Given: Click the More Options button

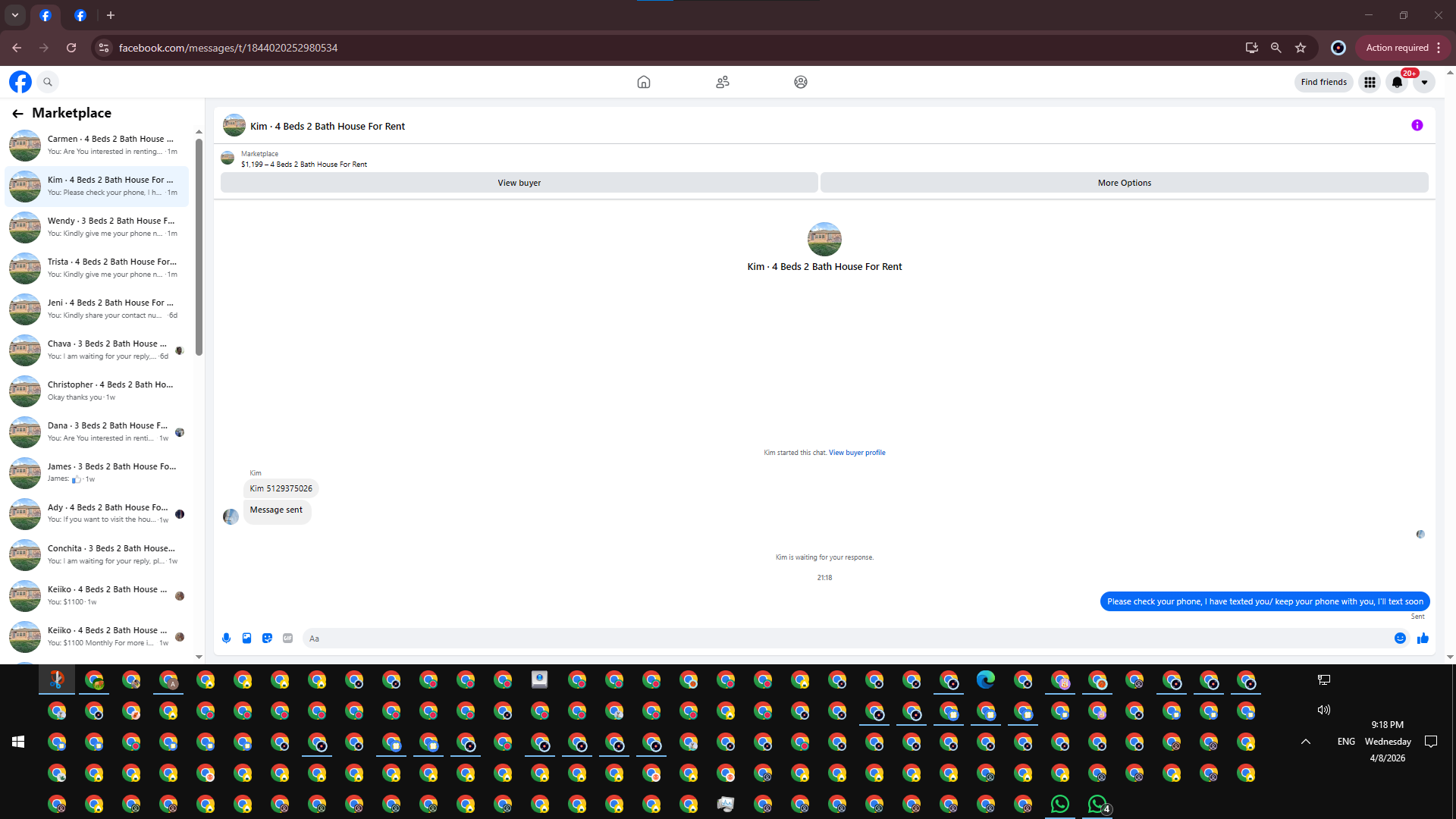Looking at the screenshot, I should 1124,183.
